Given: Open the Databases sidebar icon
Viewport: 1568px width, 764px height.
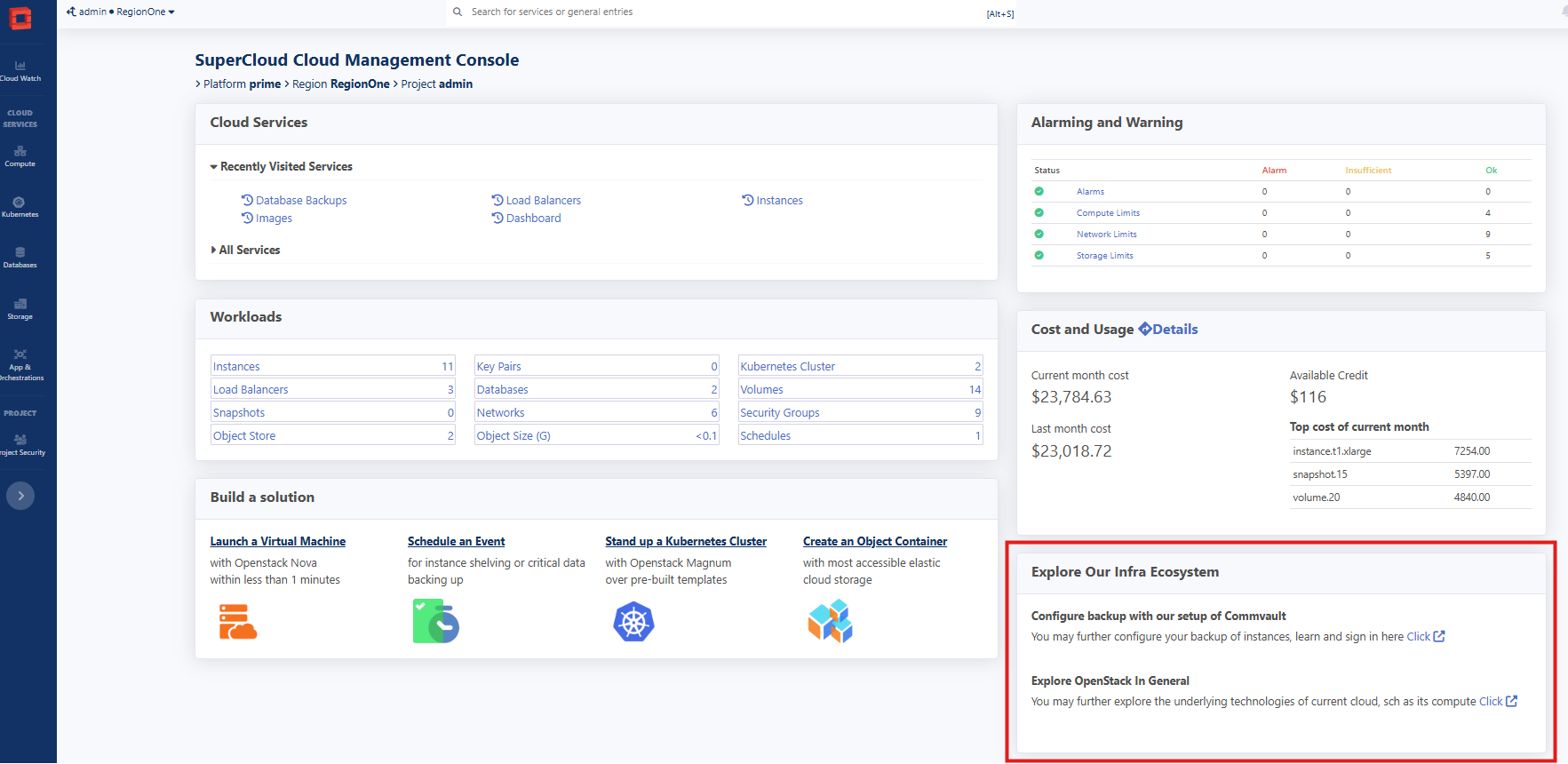Looking at the screenshot, I should [x=20, y=258].
